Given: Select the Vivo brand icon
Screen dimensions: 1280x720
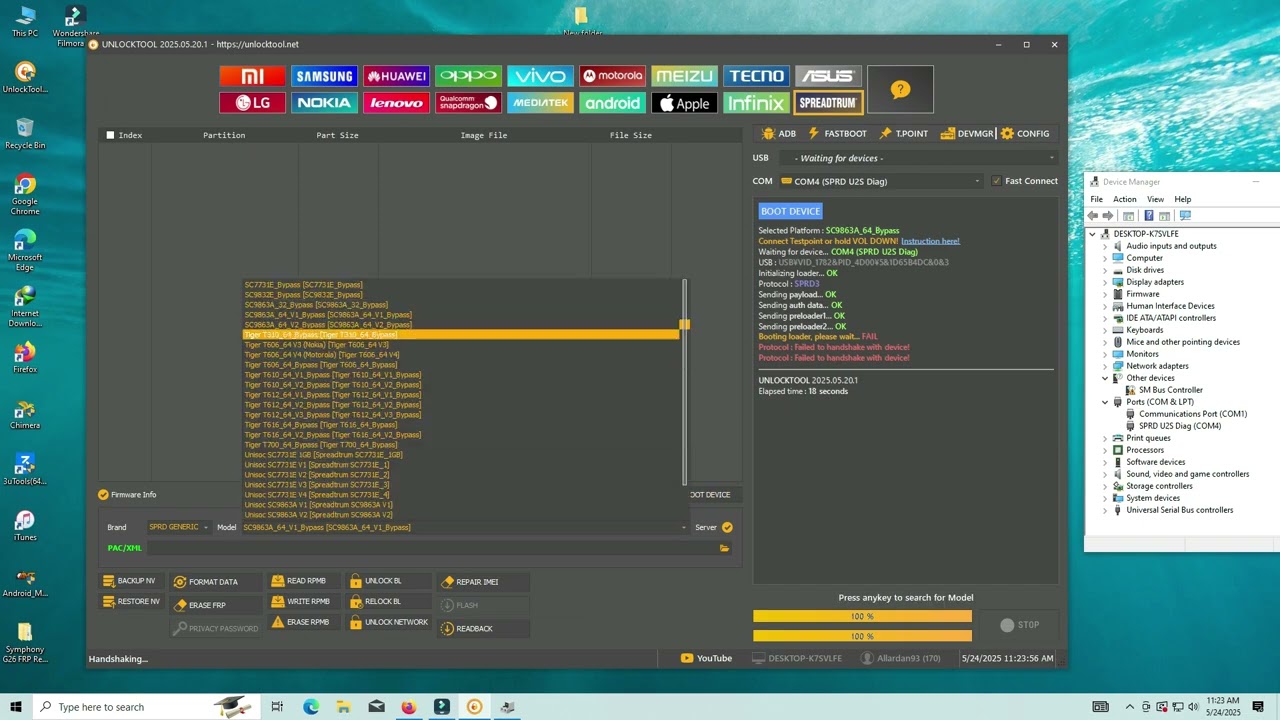Looking at the screenshot, I should point(540,76).
